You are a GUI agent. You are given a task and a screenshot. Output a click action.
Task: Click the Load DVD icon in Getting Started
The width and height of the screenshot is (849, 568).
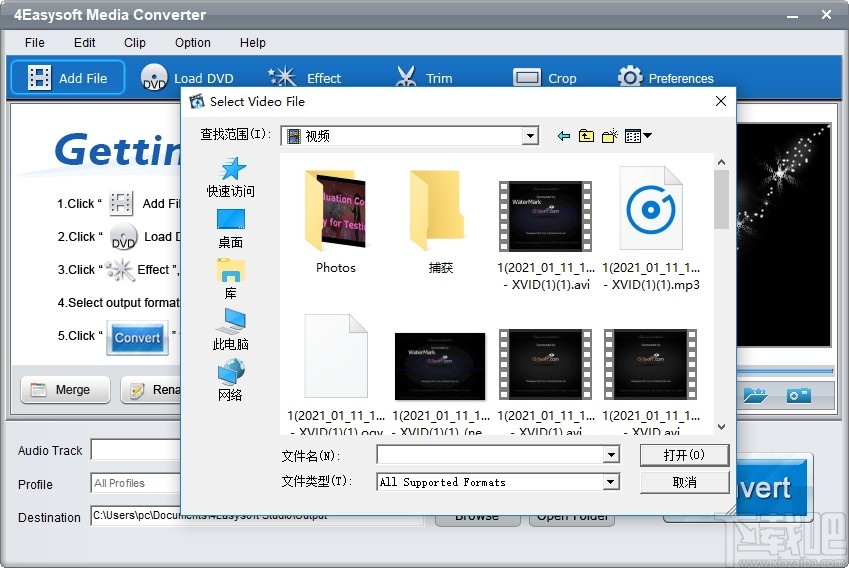tap(123, 237)
